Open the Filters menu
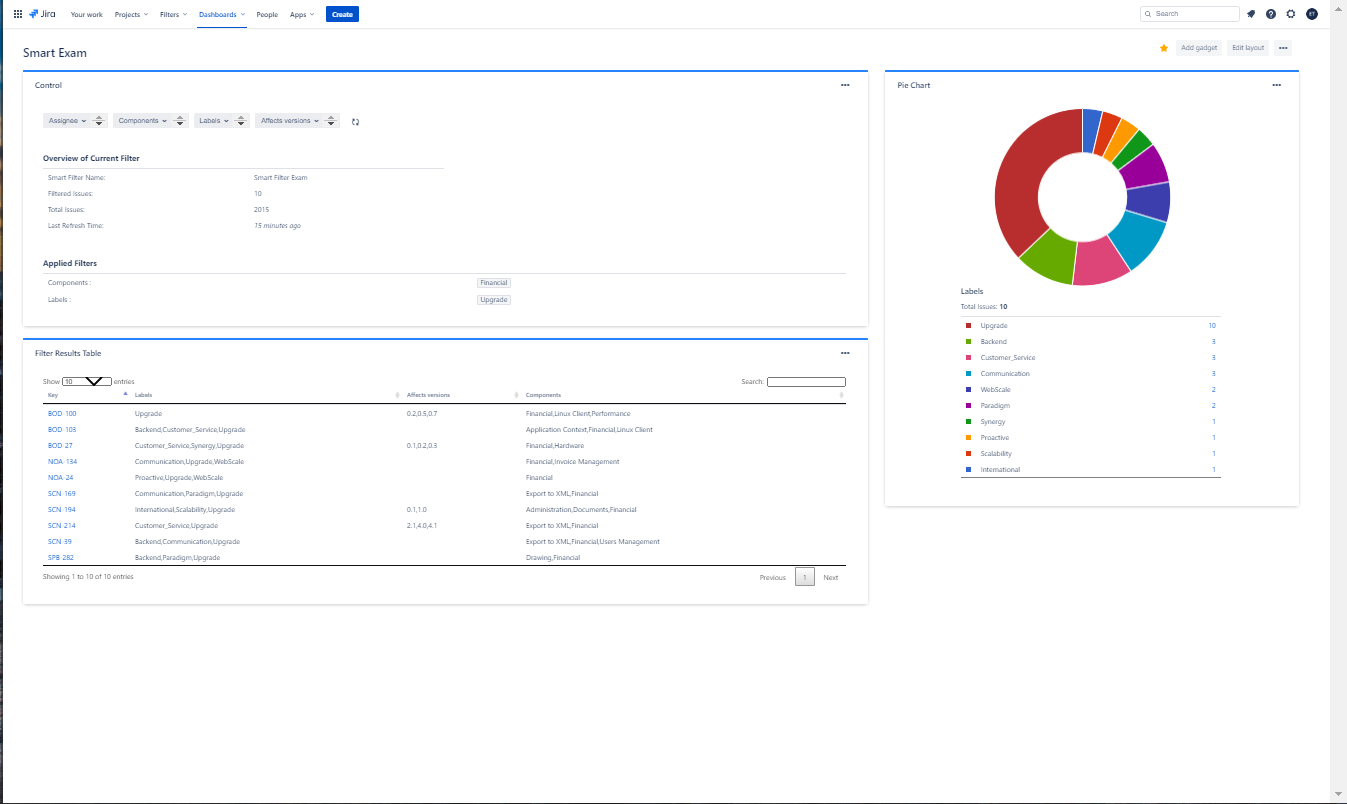 (173, 15)
